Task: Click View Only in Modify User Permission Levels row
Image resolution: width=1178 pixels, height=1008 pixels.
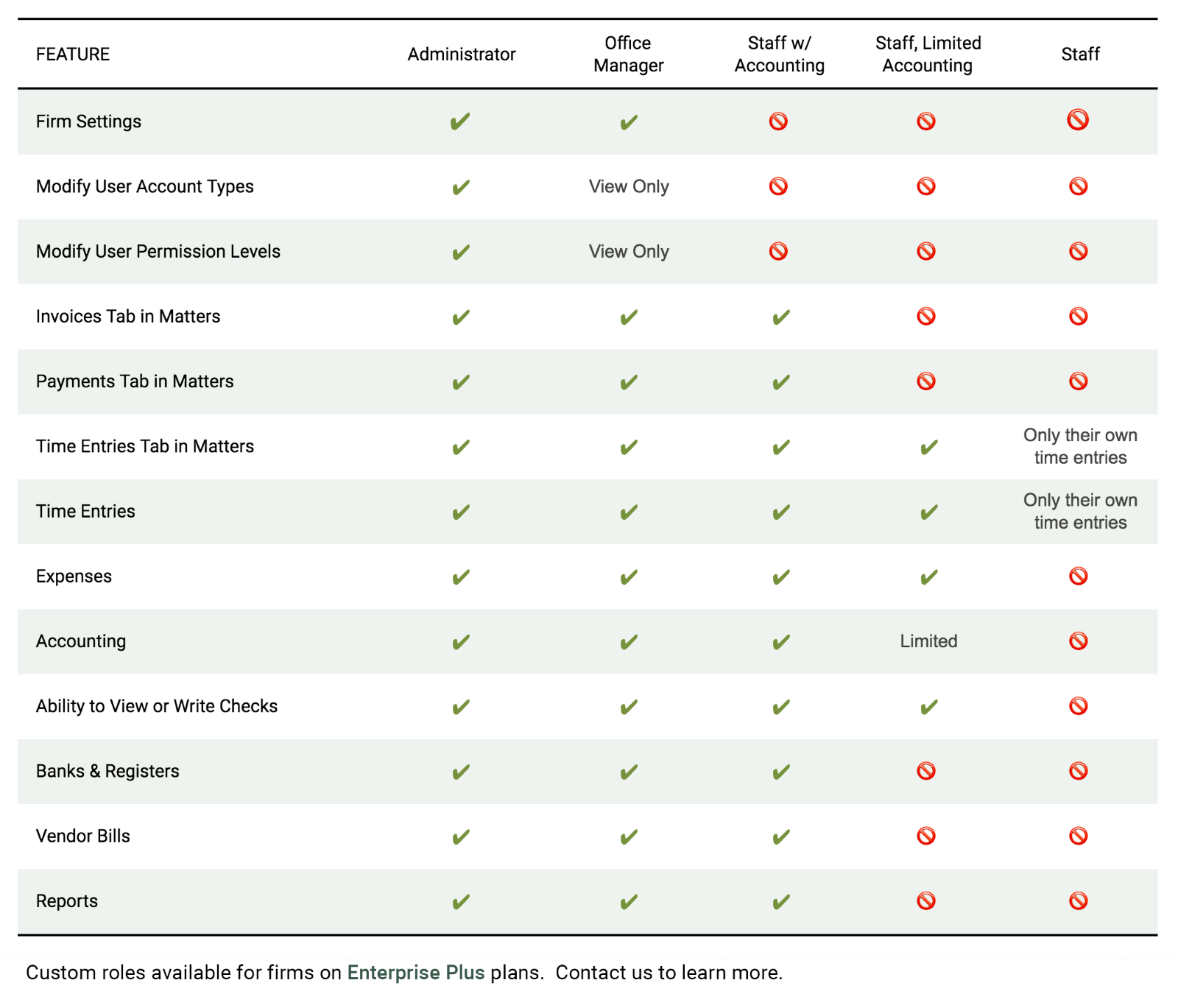Action: [629, 251]
